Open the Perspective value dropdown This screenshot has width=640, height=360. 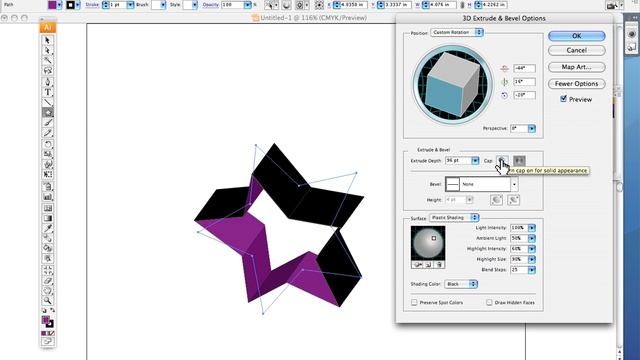(x=531, y=129)
